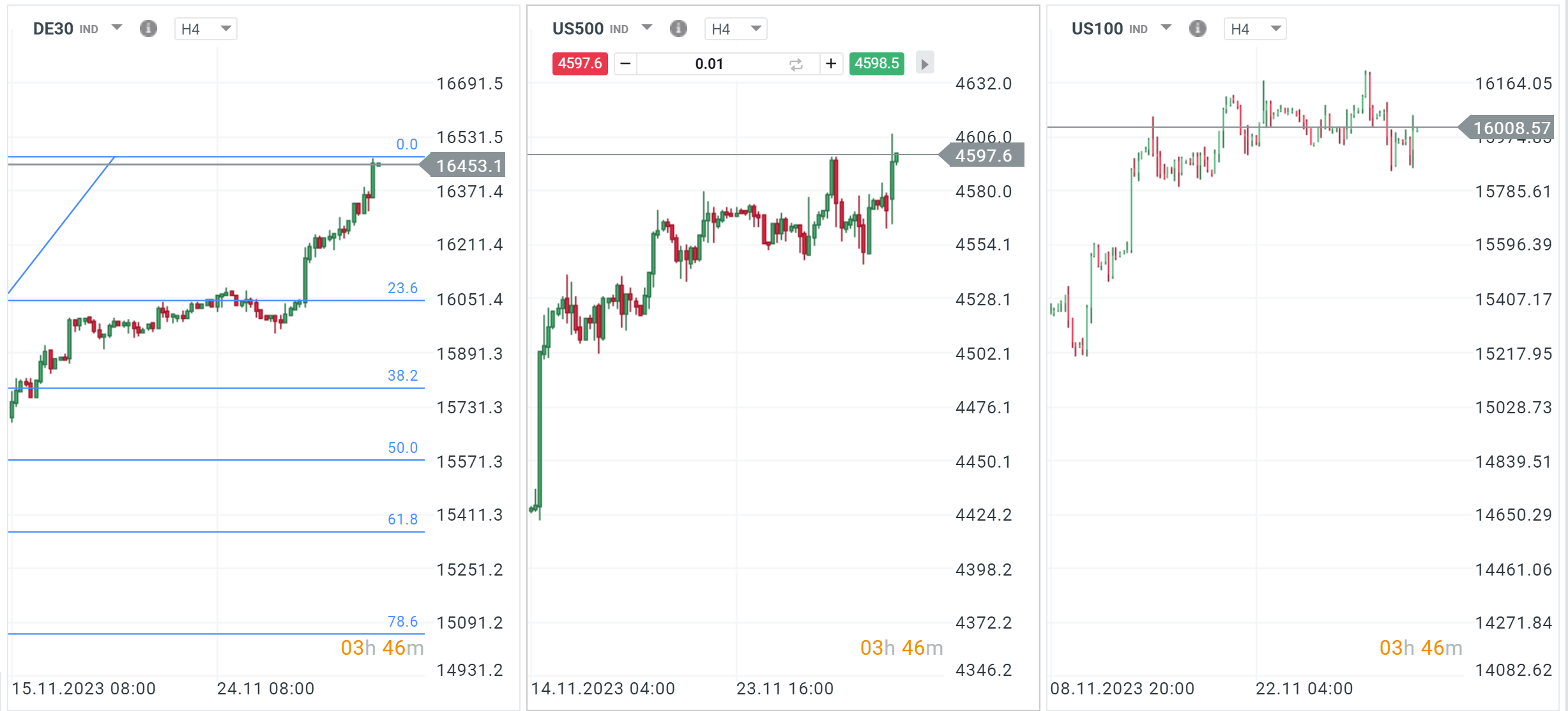This screenshot has height=711, width=1568.
Task: Click green buy button 4598.5
Action: pos(877,63)
